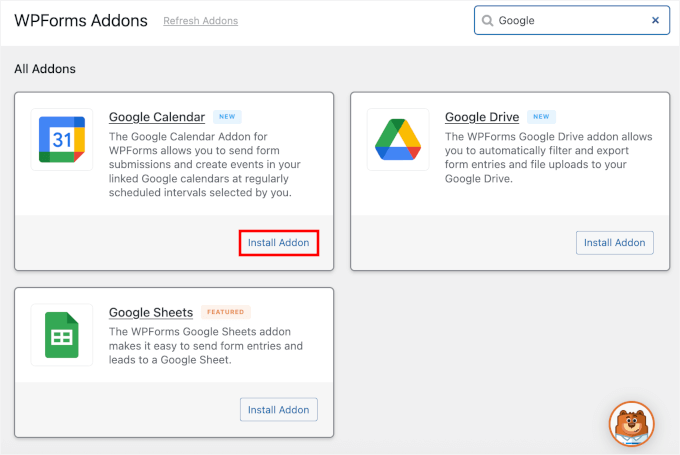
Task: Install the Google Calendar addon
Action: point(279,243)
